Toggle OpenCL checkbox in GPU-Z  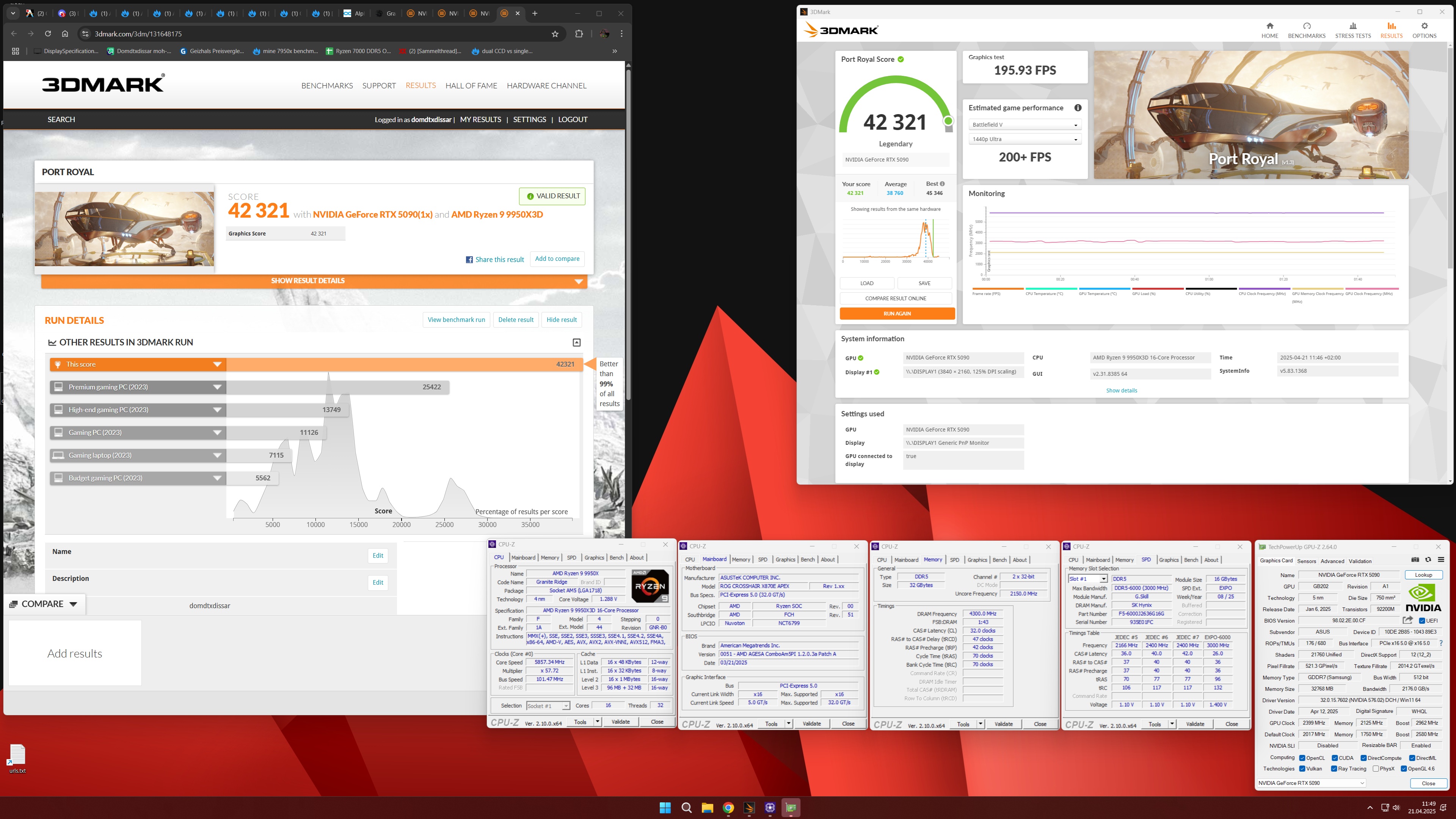[x=1302, y=758]
